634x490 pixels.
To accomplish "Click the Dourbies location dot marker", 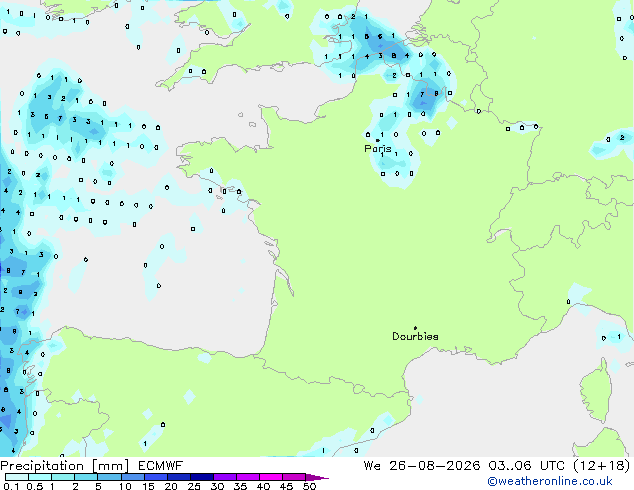I will [415, 328].
